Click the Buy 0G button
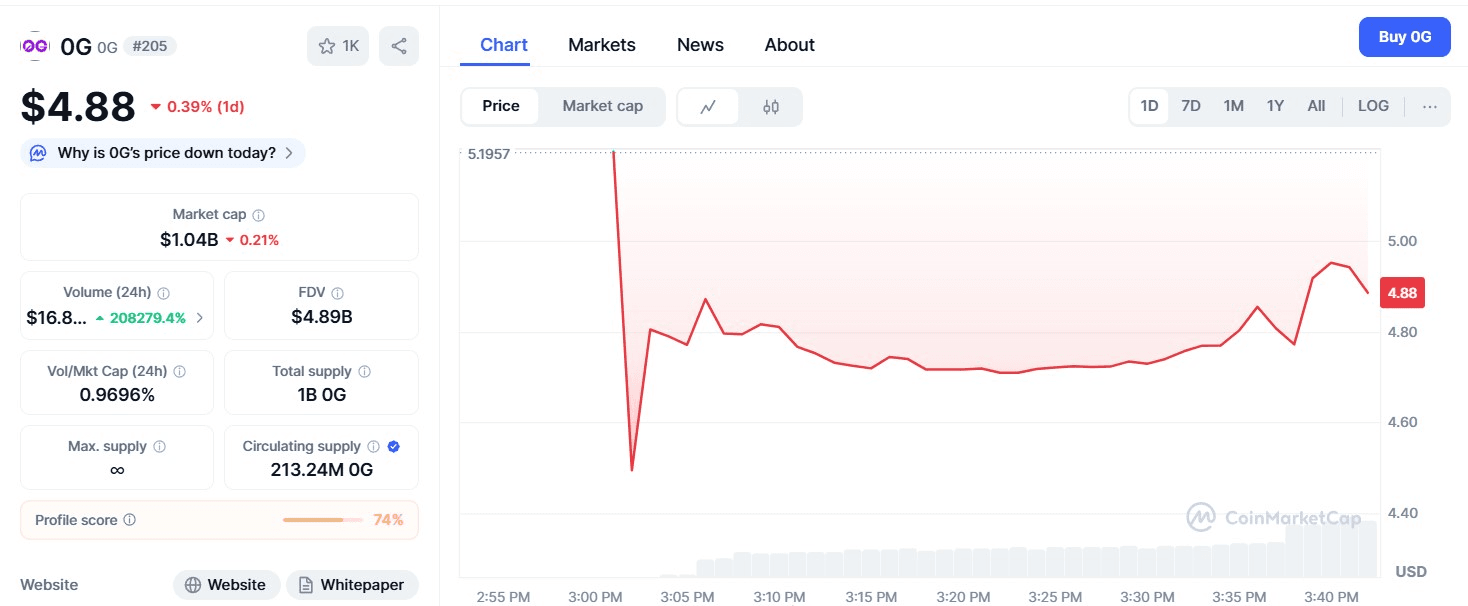The height and width of the screenshot is (606, 1468). click(x=1404, y=37)
